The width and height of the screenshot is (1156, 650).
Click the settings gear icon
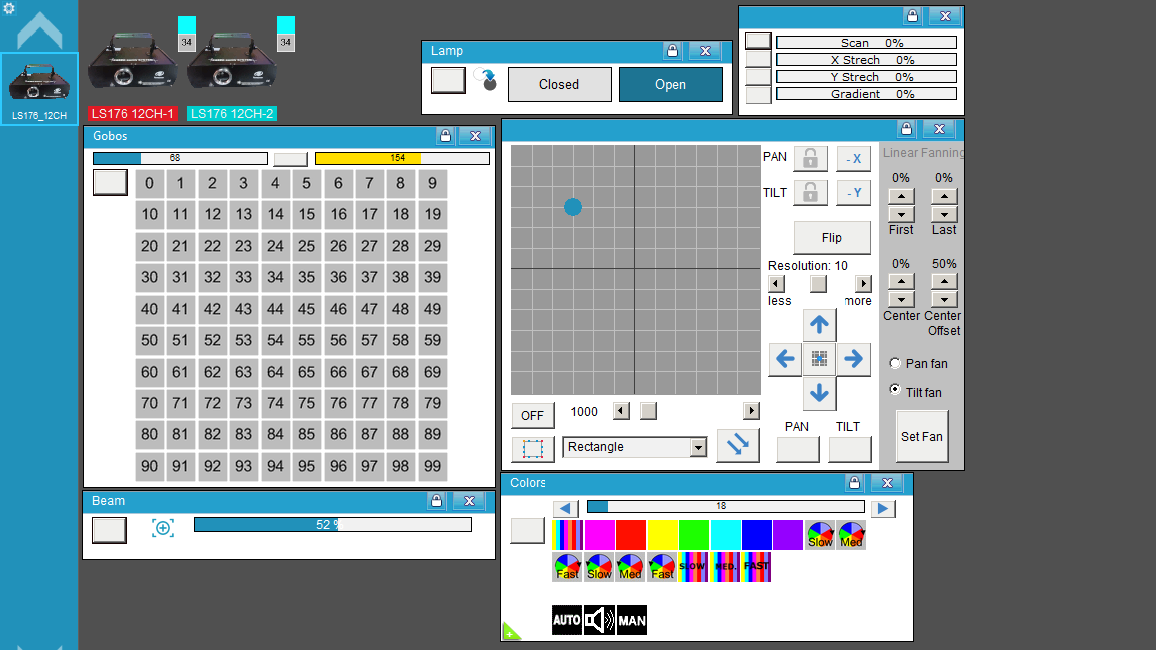(9, 8)
